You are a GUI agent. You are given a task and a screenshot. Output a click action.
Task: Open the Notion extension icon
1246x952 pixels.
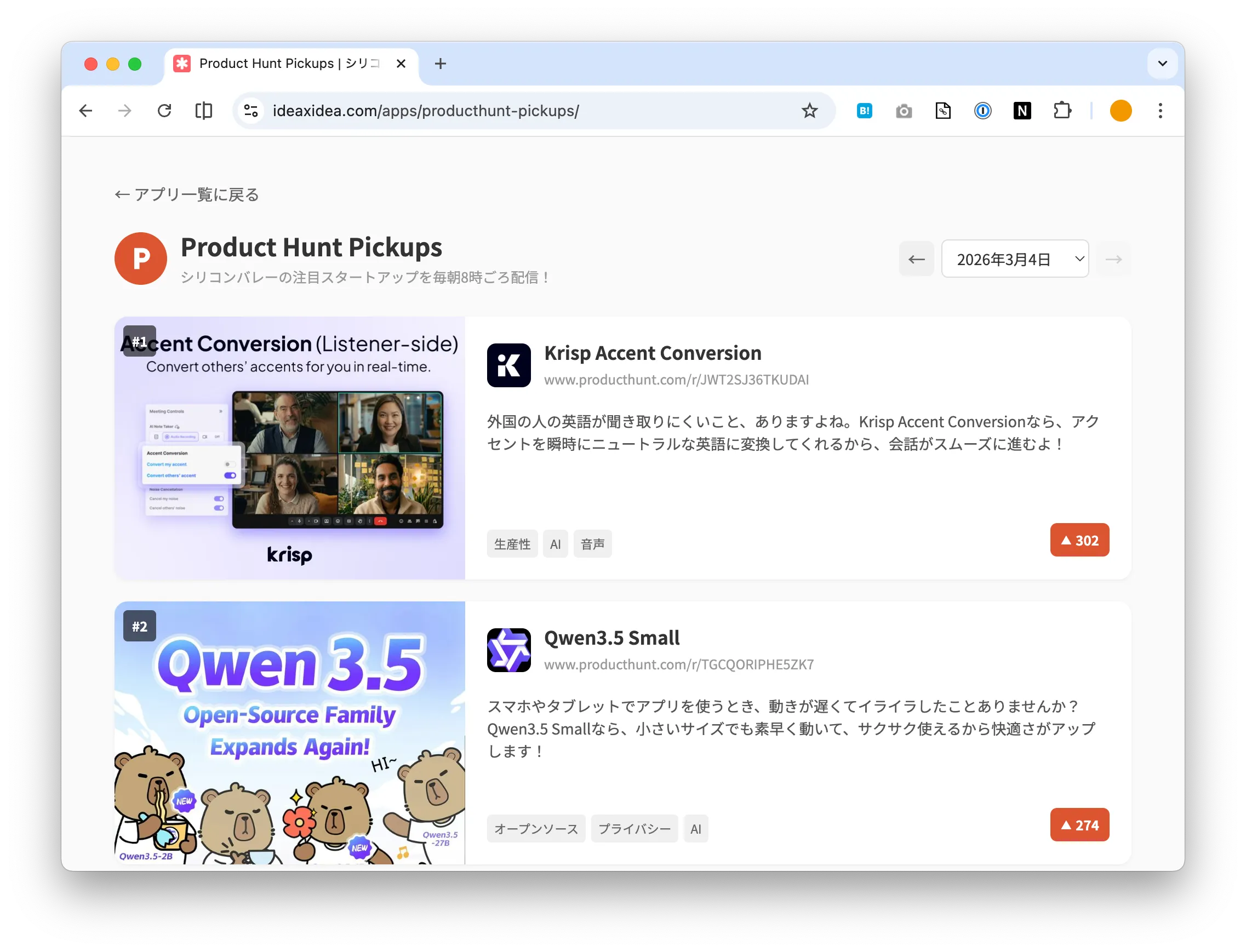(x=1022, y=111)
